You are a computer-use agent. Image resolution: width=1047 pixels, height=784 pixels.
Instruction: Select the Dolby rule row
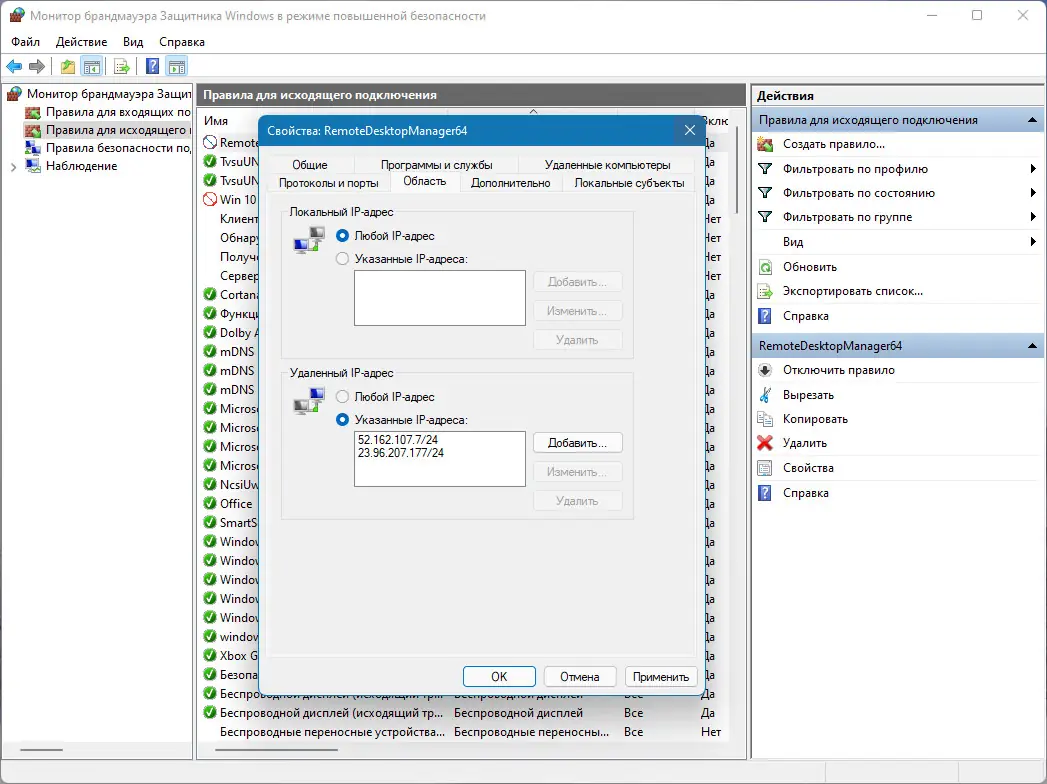[230, 333]
